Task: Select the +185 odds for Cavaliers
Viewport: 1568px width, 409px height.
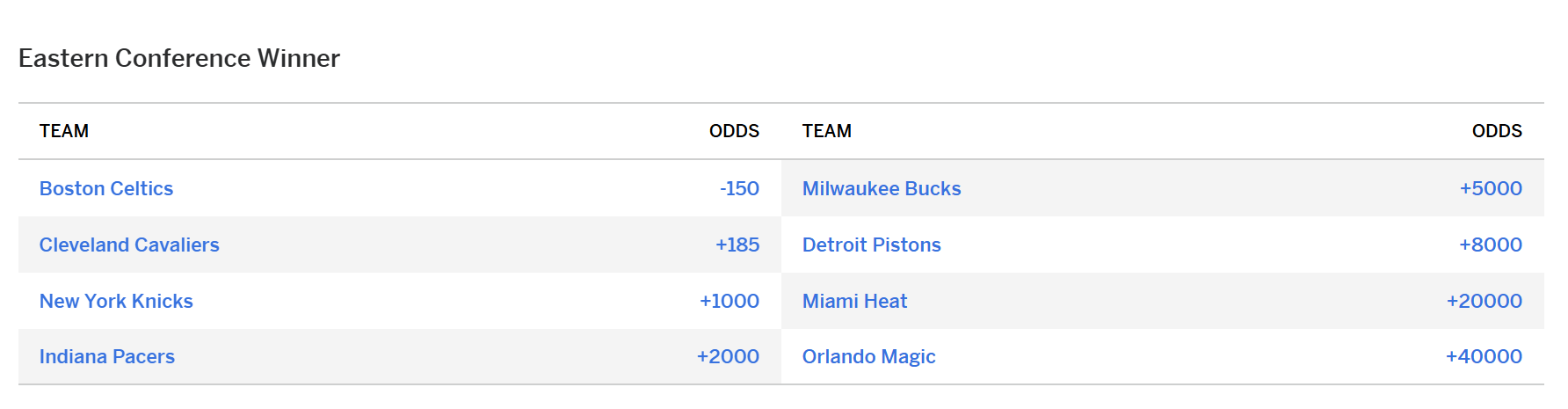Action: pyautogui.click(x=737, y=245)
